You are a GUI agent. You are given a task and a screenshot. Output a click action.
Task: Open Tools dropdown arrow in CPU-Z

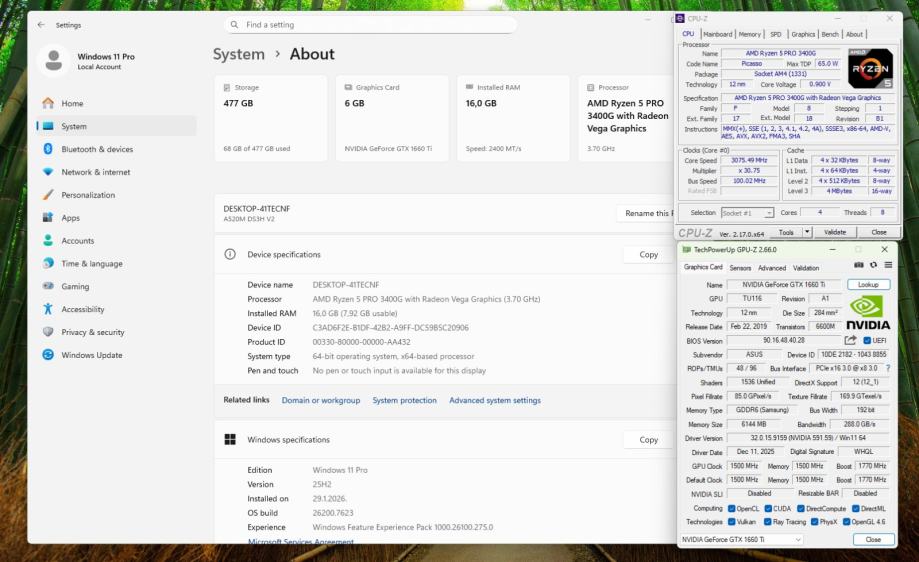(x=807, y=232)
